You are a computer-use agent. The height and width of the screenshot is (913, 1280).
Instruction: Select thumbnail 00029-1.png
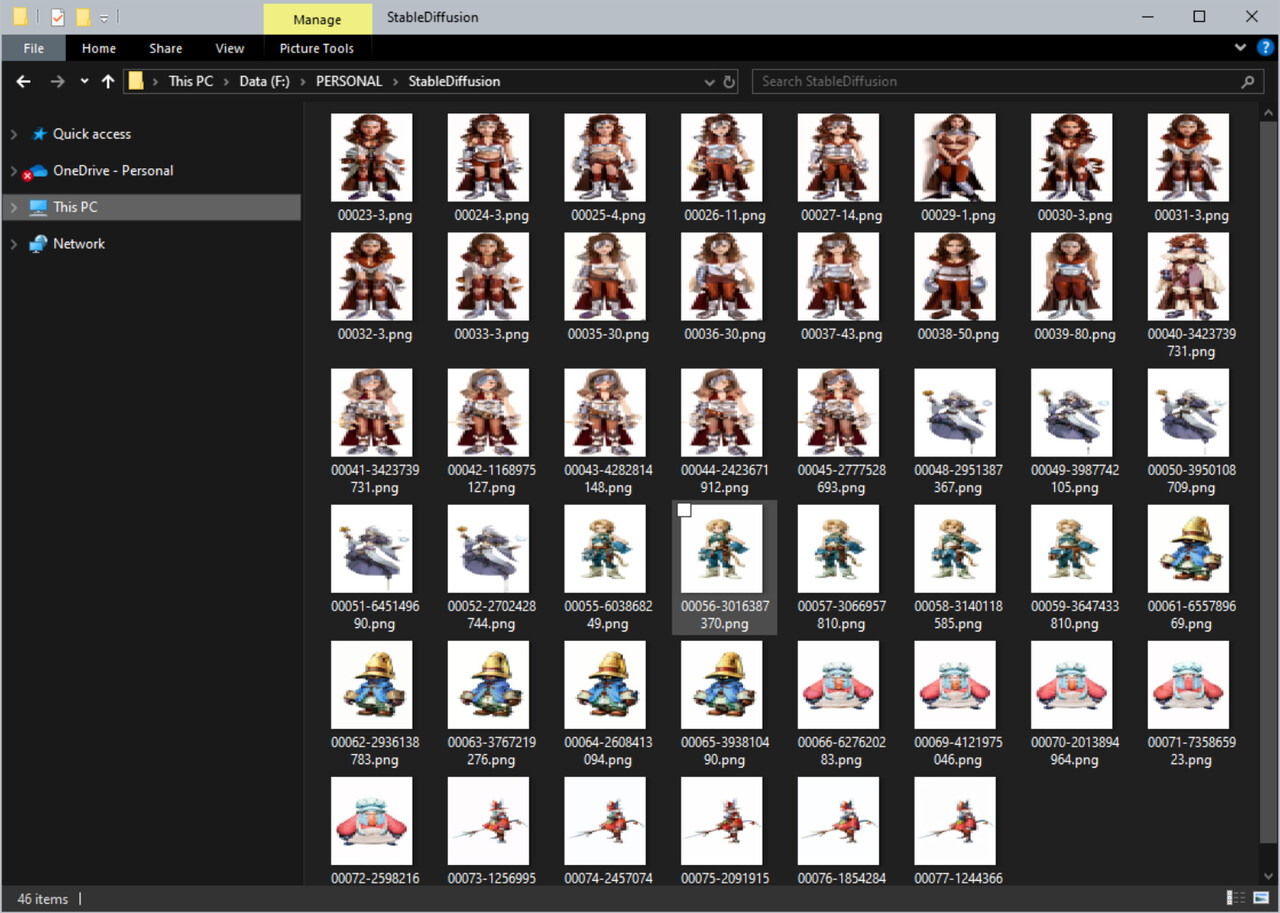955,158
